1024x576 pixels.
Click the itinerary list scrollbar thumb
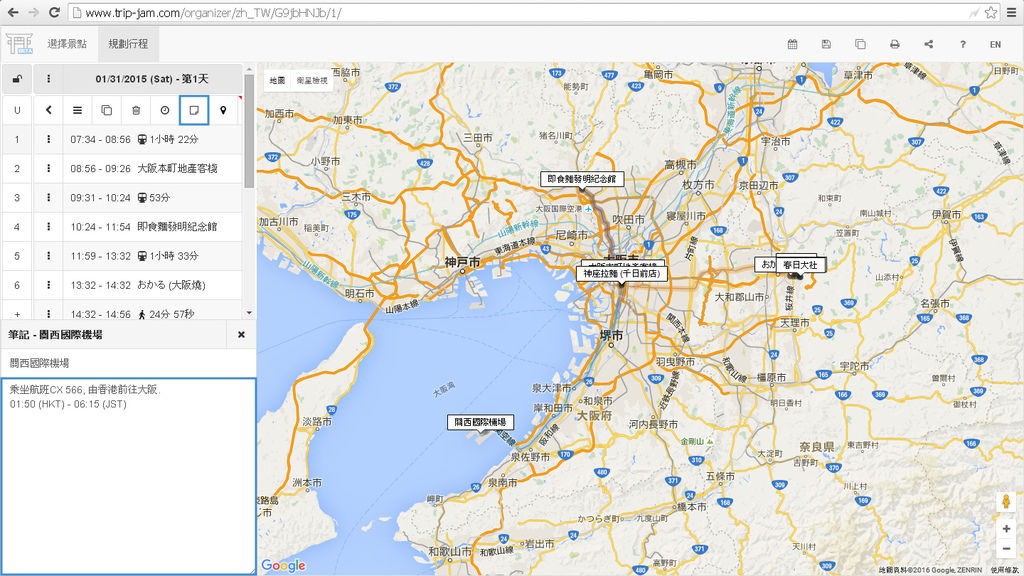(x=249, y=131)
